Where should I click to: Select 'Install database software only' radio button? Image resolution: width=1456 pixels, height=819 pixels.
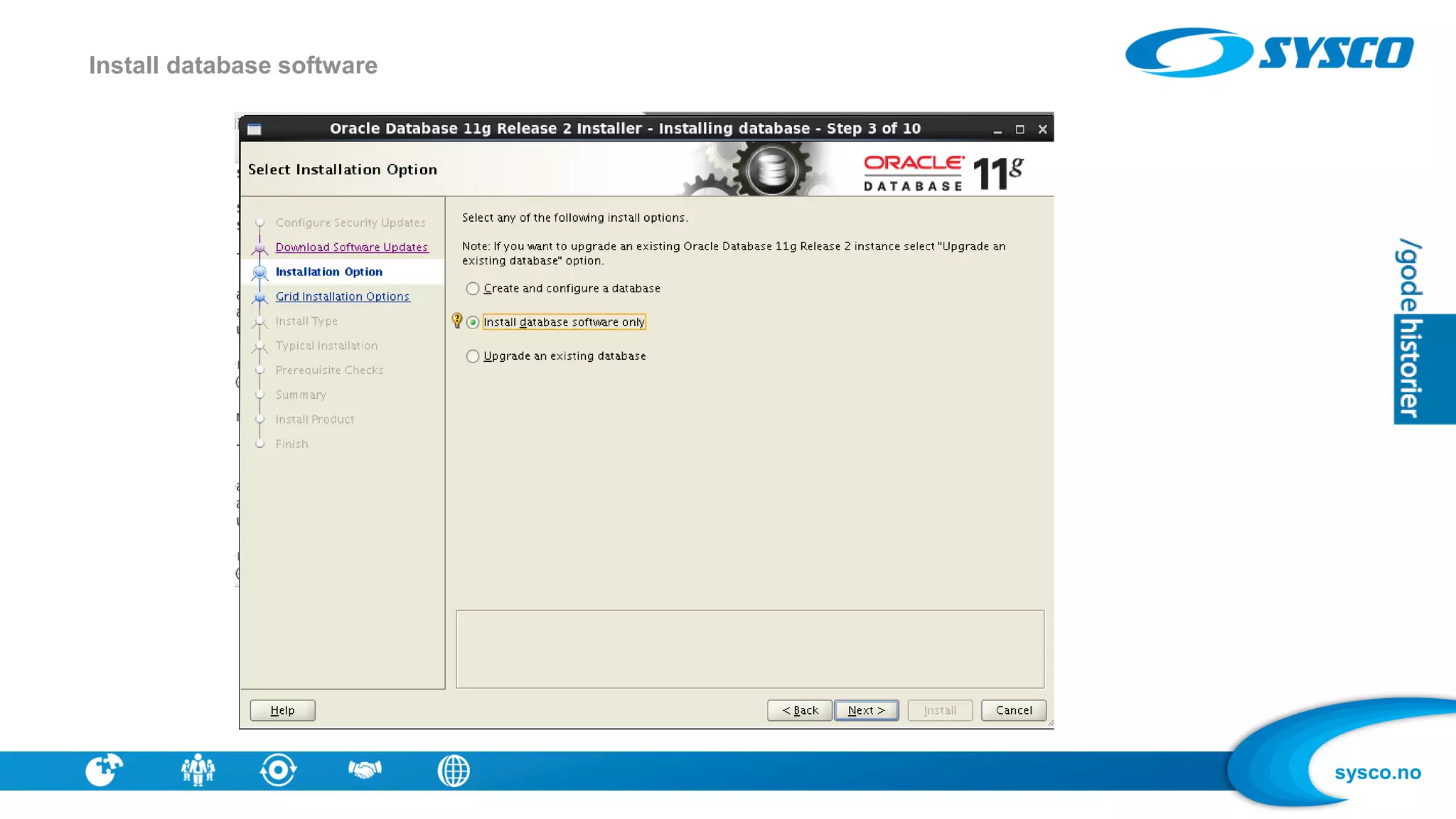point(473,323)
